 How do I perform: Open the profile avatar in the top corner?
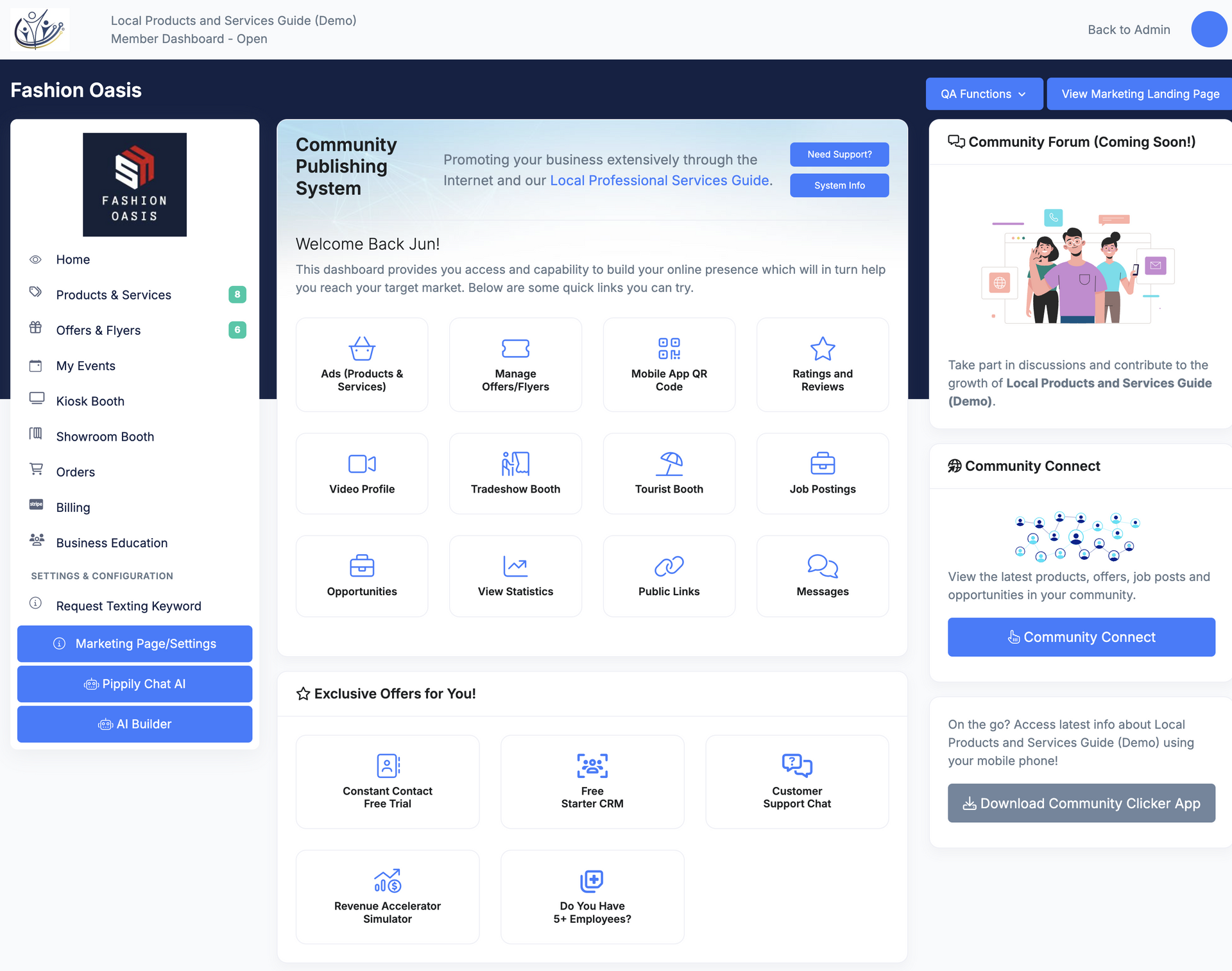(x=1209, y=29)
